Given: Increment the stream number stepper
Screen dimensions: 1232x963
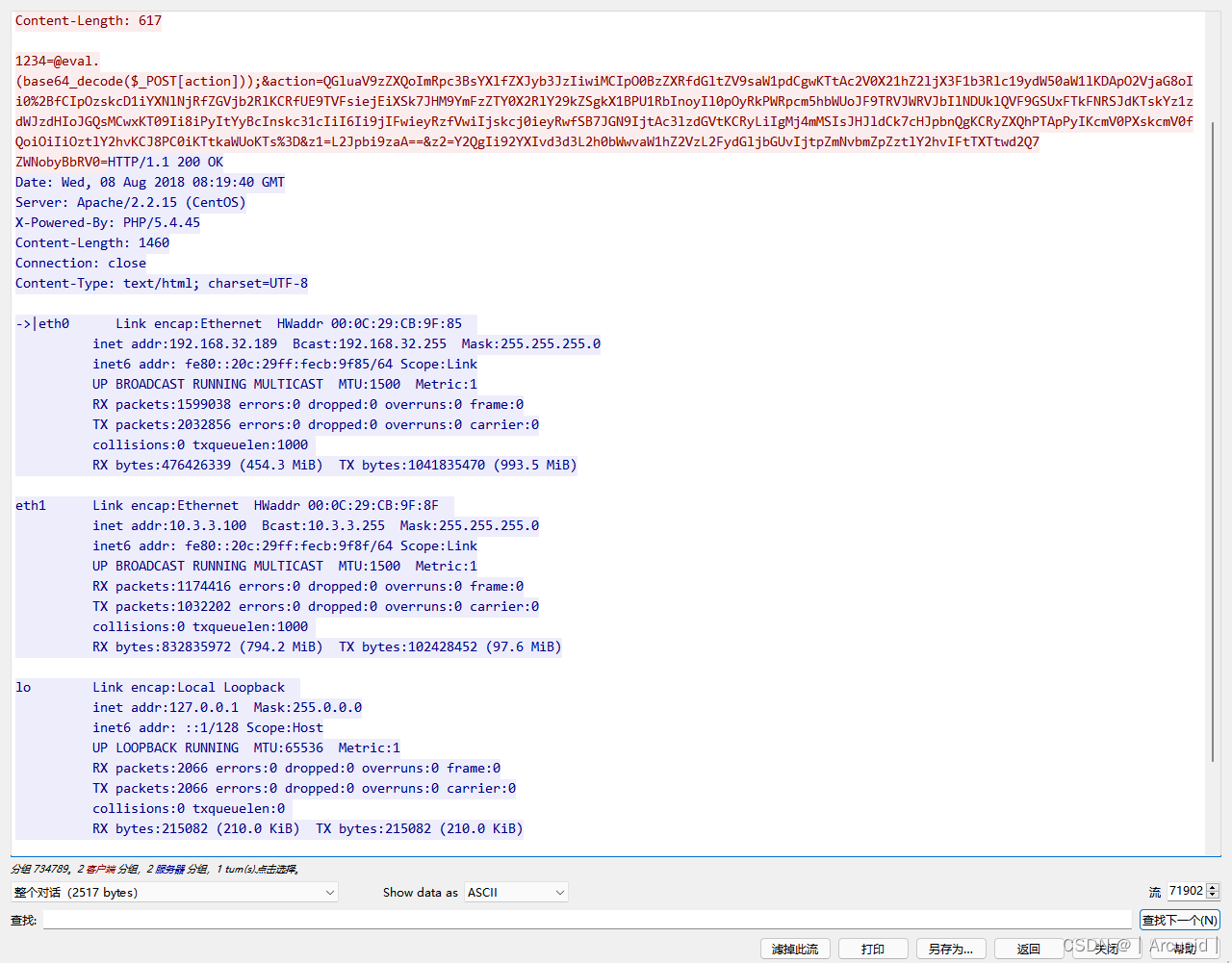Looking at the screenshot, I should click(x=1213, y=888).
